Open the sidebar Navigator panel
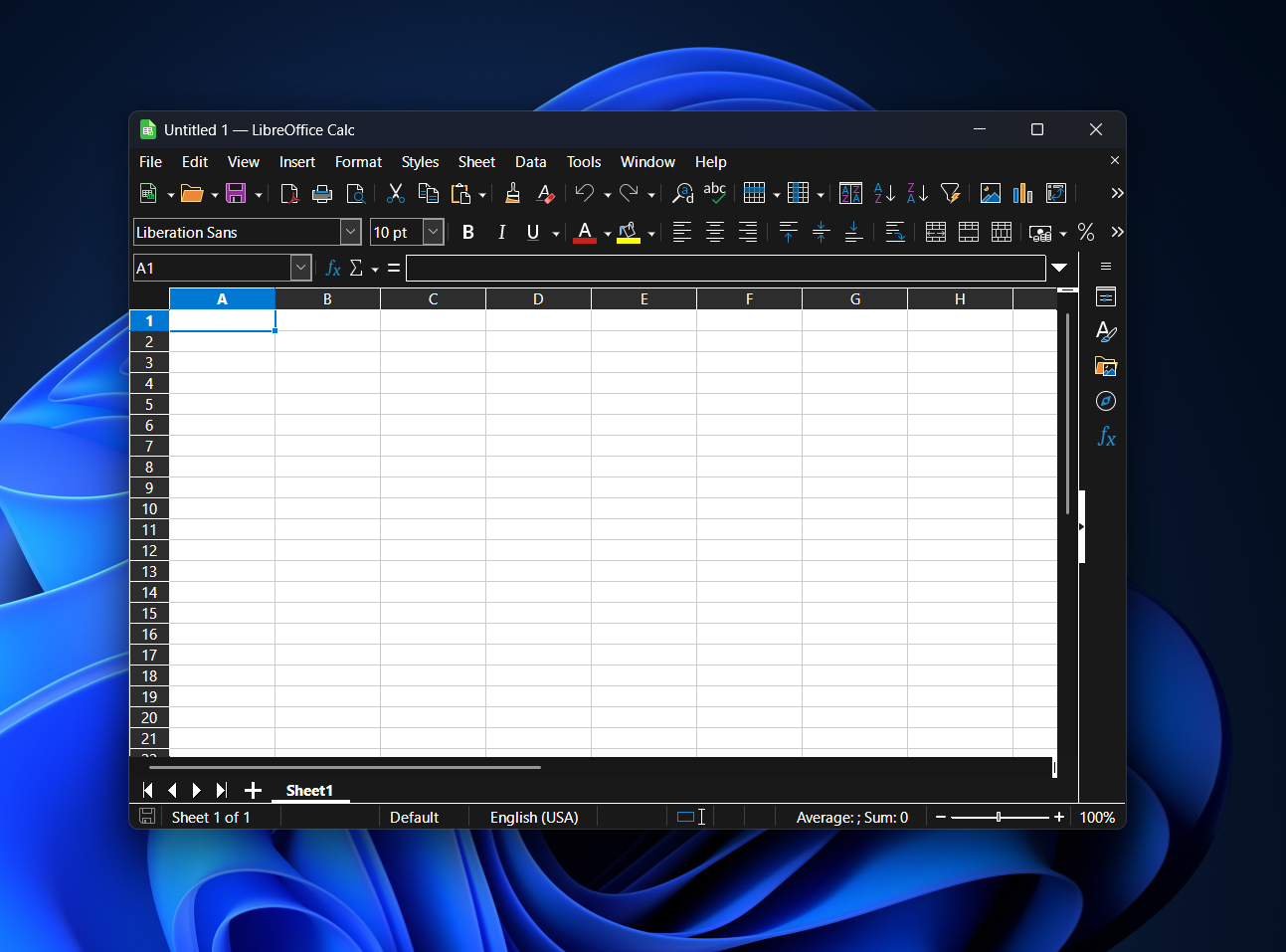The height and width of the screenshot is (952, 1286). (x=1106, y=401)
